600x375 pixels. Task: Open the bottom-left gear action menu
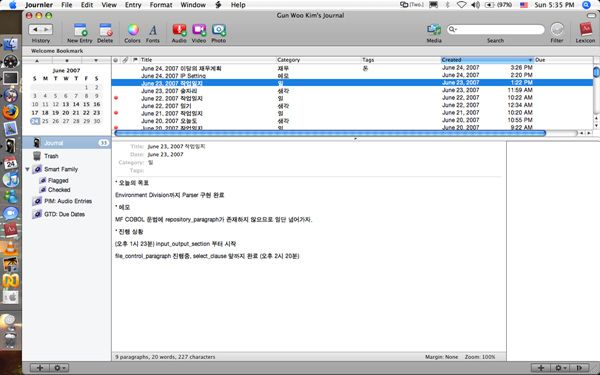pyautogui.click(x=59, y=368)
